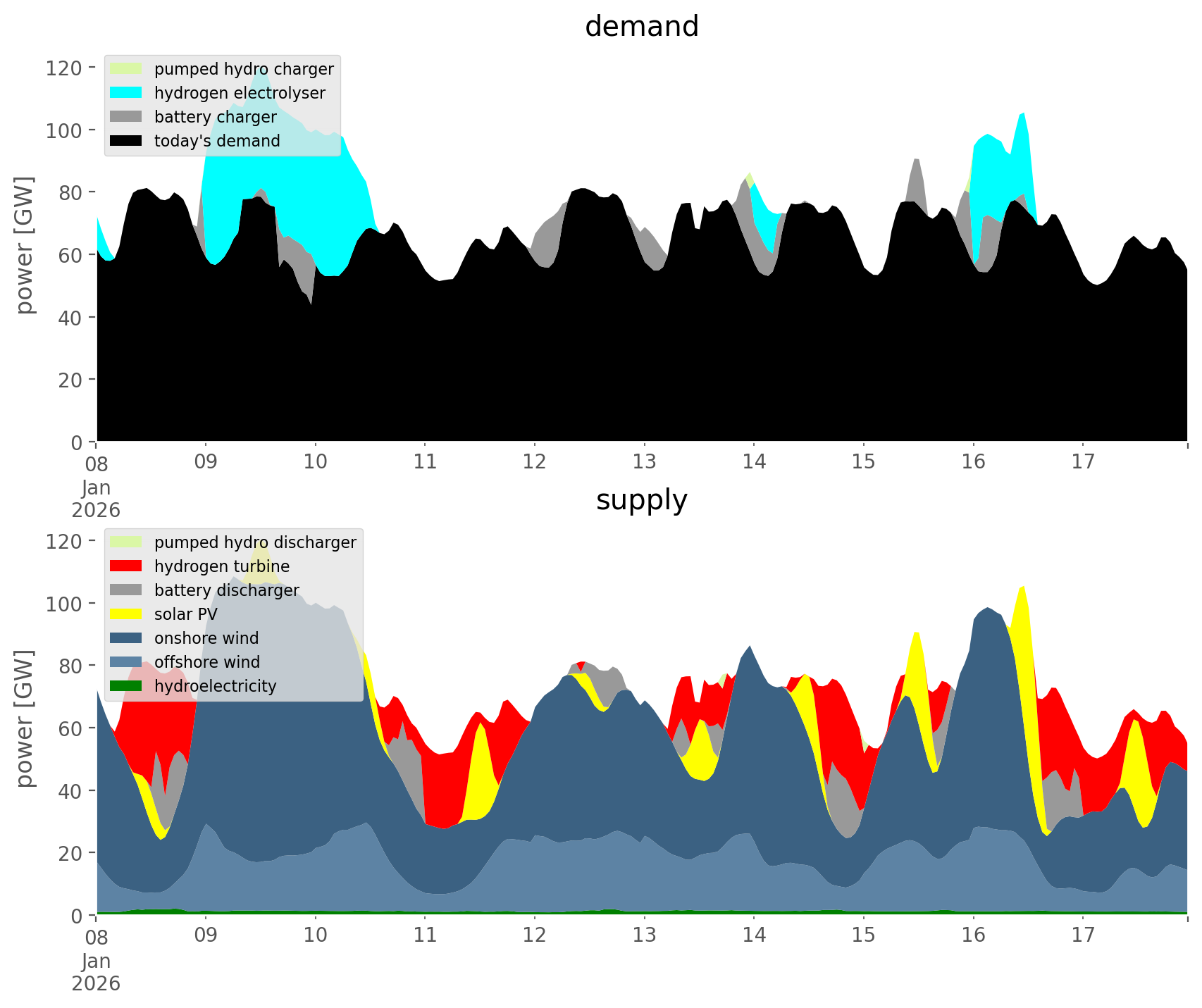Click the 16 date tick under supply chart
Screen dimensions: 1202x1008
click(973, 935)
